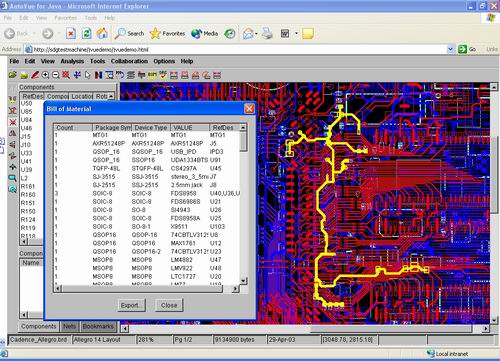Viewport: 500px width, 361px height.
Task: Select U50 in the Components list
Action: pyautogui.click(x=27, y=103)
